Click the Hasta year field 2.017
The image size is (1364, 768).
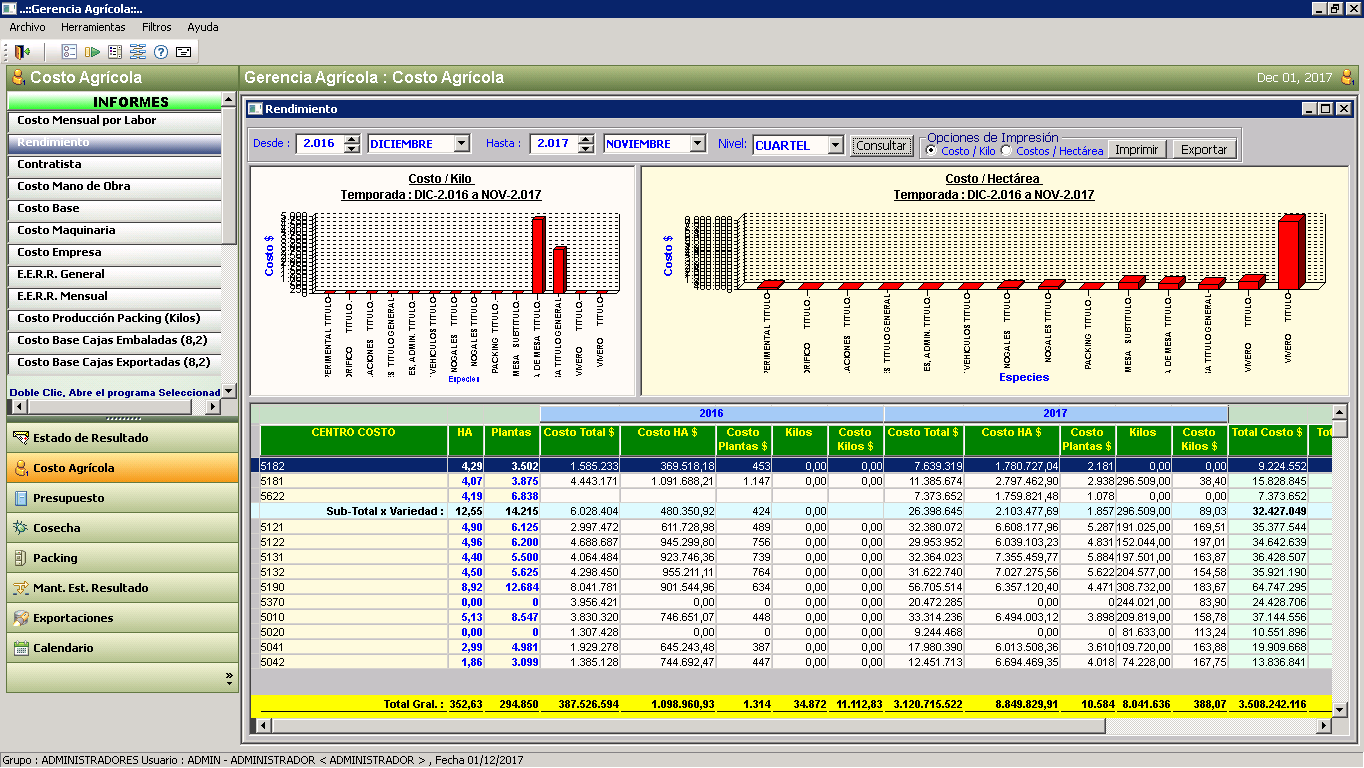point(554,144)
